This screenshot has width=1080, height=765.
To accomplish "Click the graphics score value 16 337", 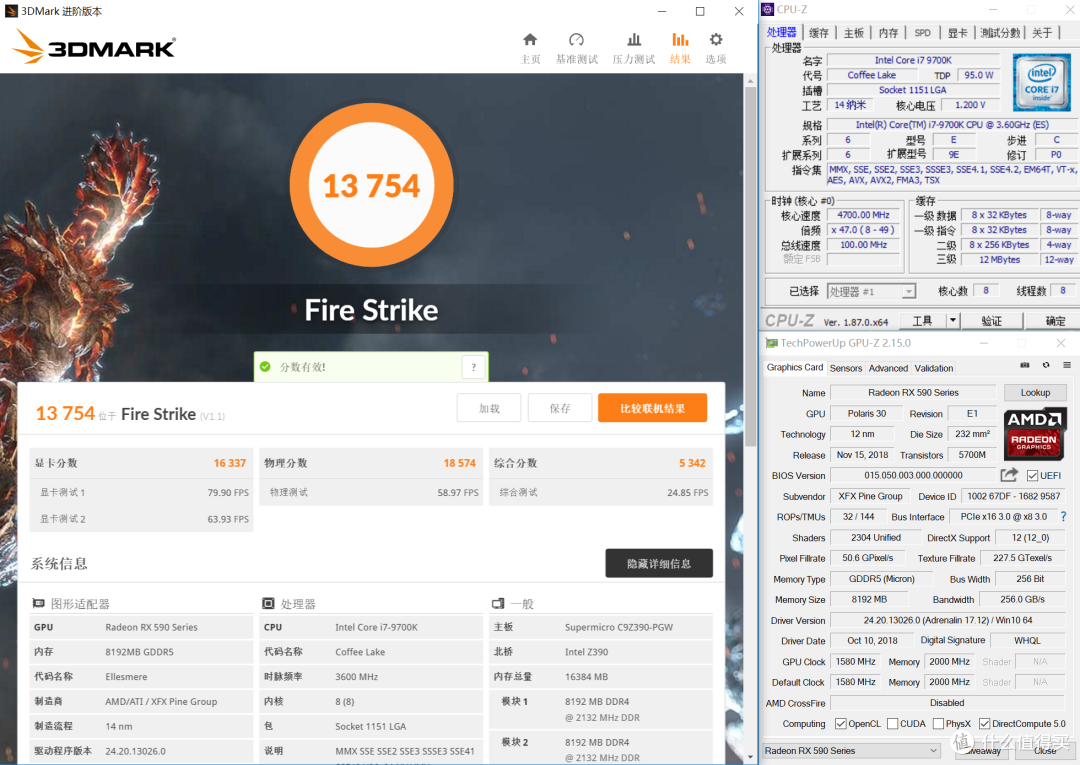I will (229, 463).
